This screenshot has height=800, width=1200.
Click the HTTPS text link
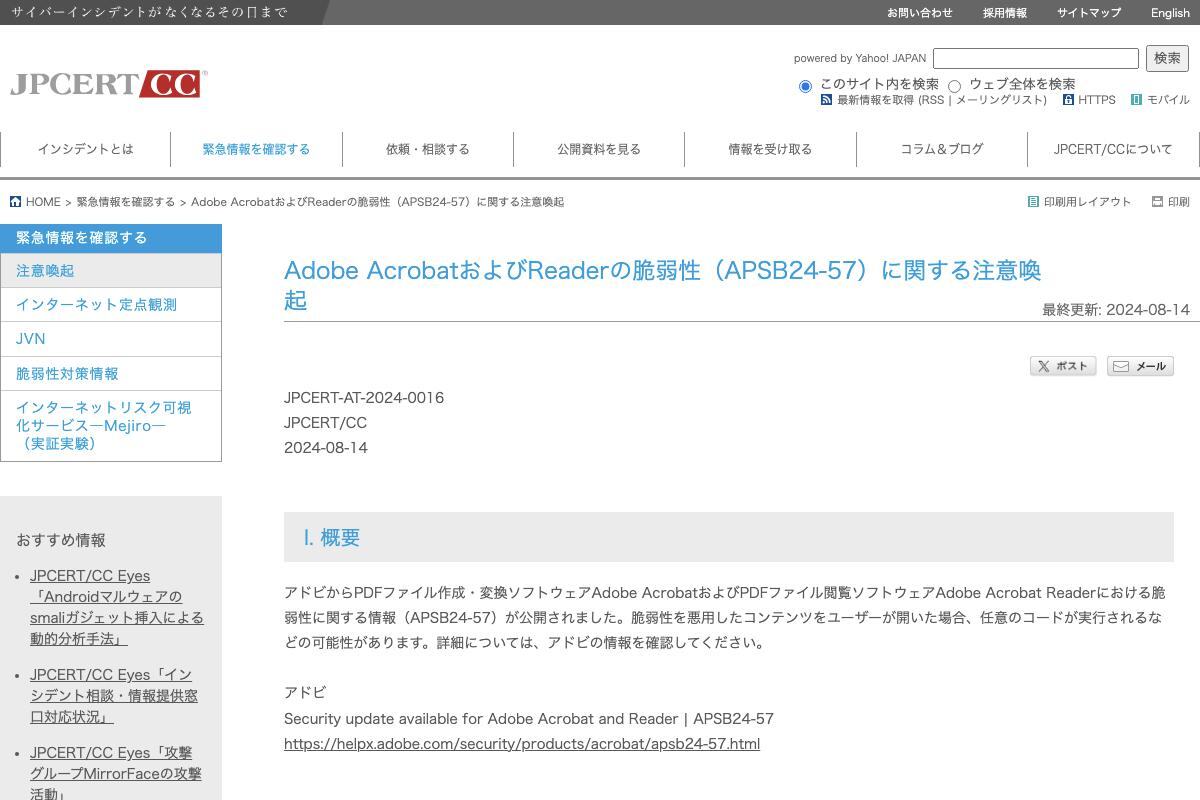point(1097,100)
